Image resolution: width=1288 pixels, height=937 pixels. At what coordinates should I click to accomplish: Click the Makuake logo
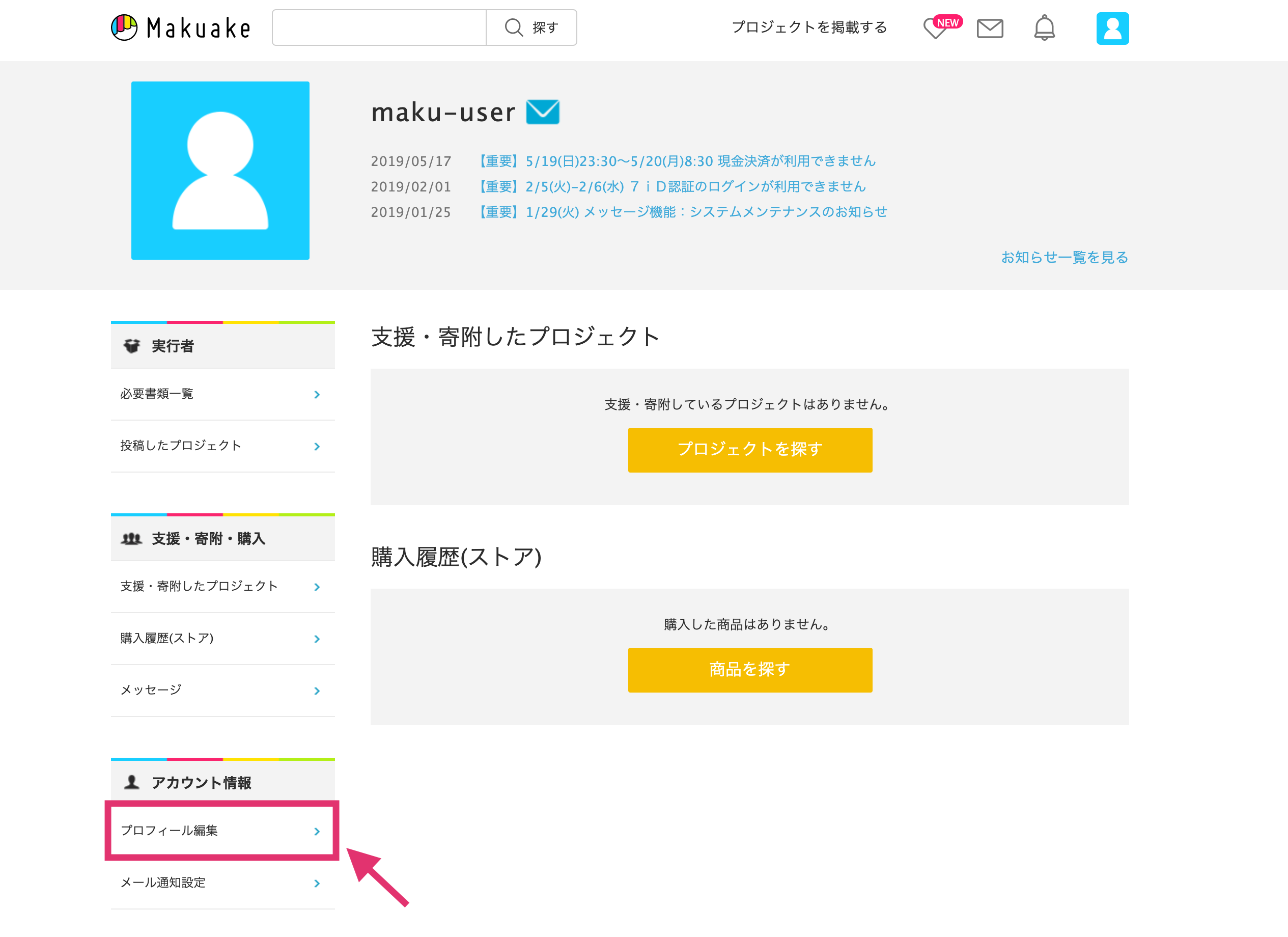pos(181,27)
